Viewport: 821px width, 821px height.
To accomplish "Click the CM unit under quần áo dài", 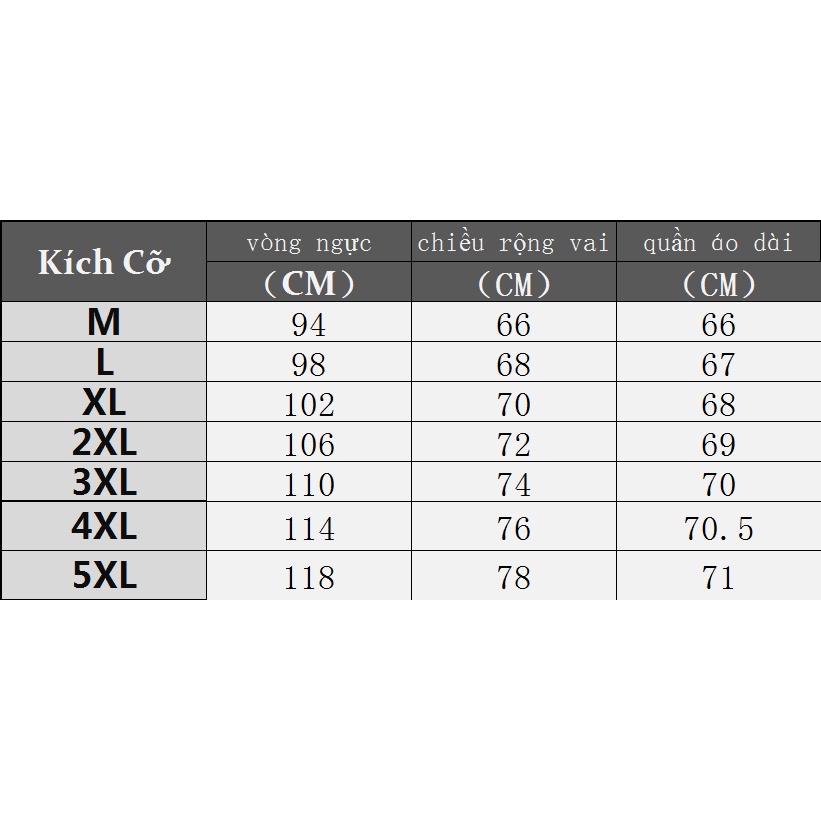I will pyautogui.click(x=718, y=285).
